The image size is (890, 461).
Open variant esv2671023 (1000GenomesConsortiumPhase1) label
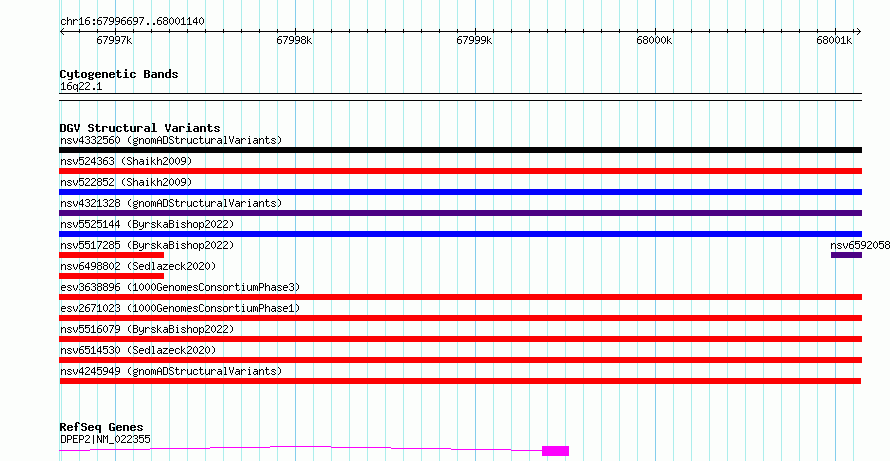tap(180, 309)
